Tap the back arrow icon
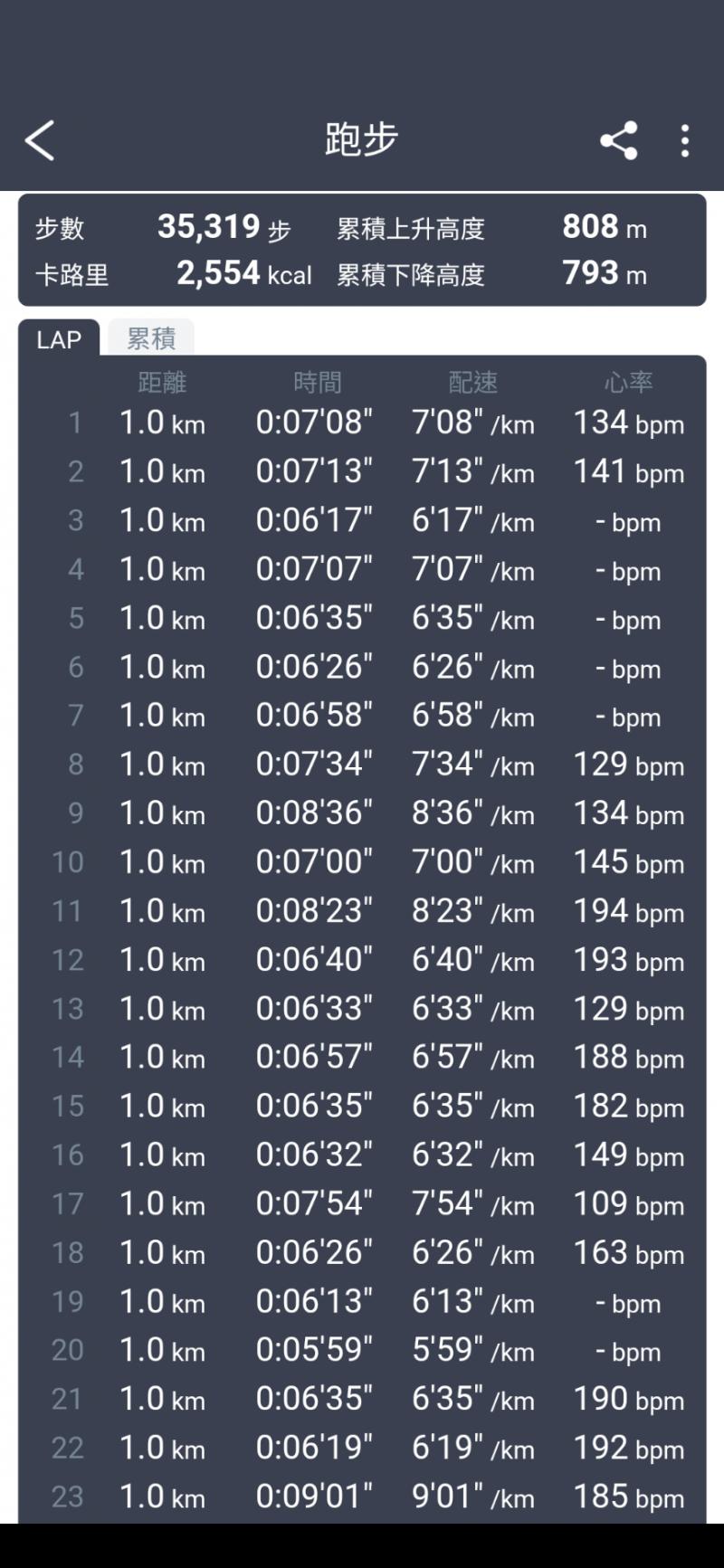Viewport: 724px width, 1568px height. click(x=40, y=141)
